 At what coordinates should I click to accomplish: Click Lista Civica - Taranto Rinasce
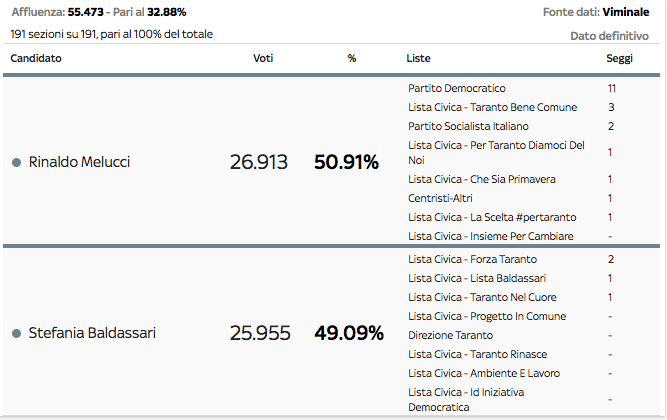tap(478, 354)
